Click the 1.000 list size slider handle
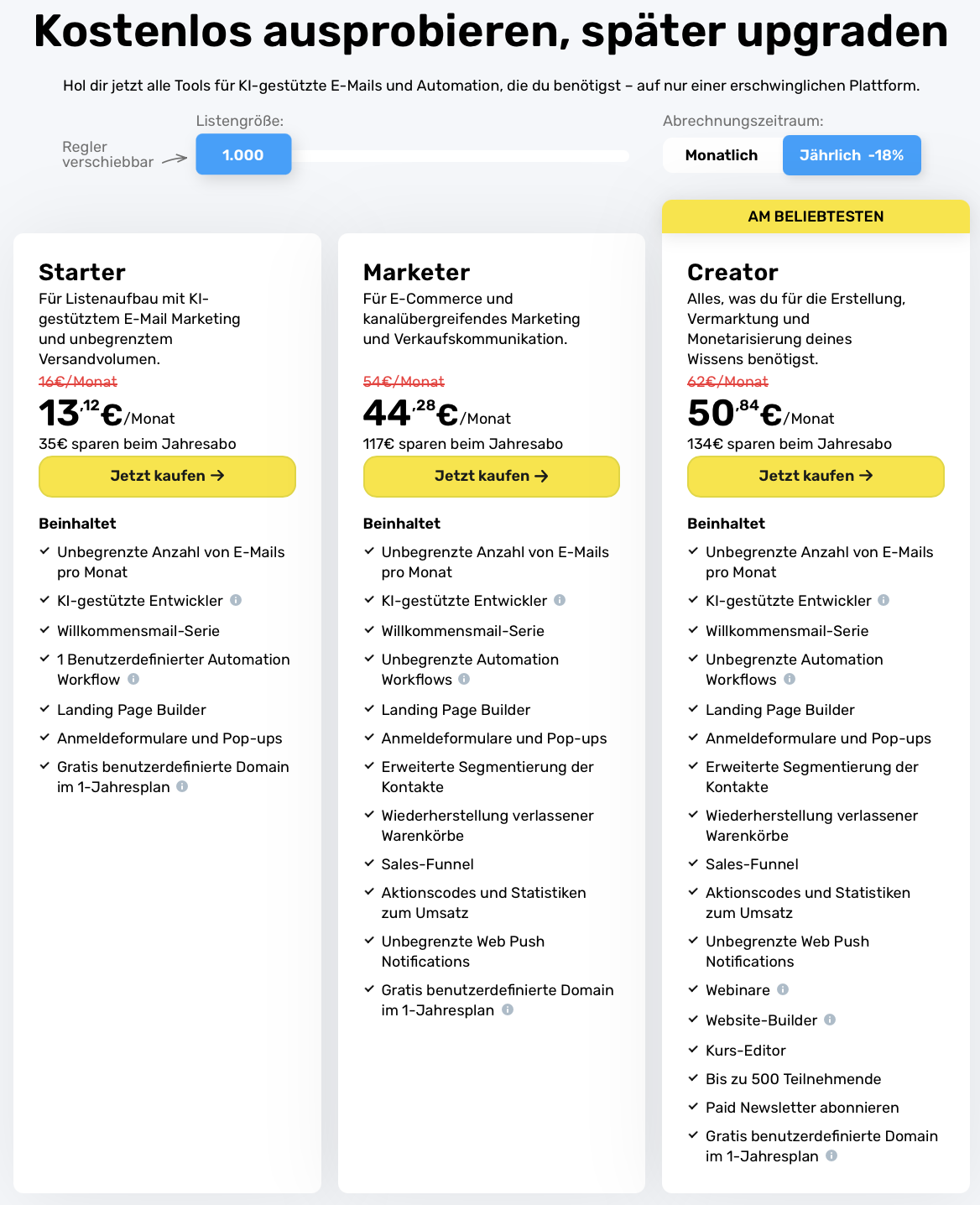The image size is (980, 1205). point(243,155)
